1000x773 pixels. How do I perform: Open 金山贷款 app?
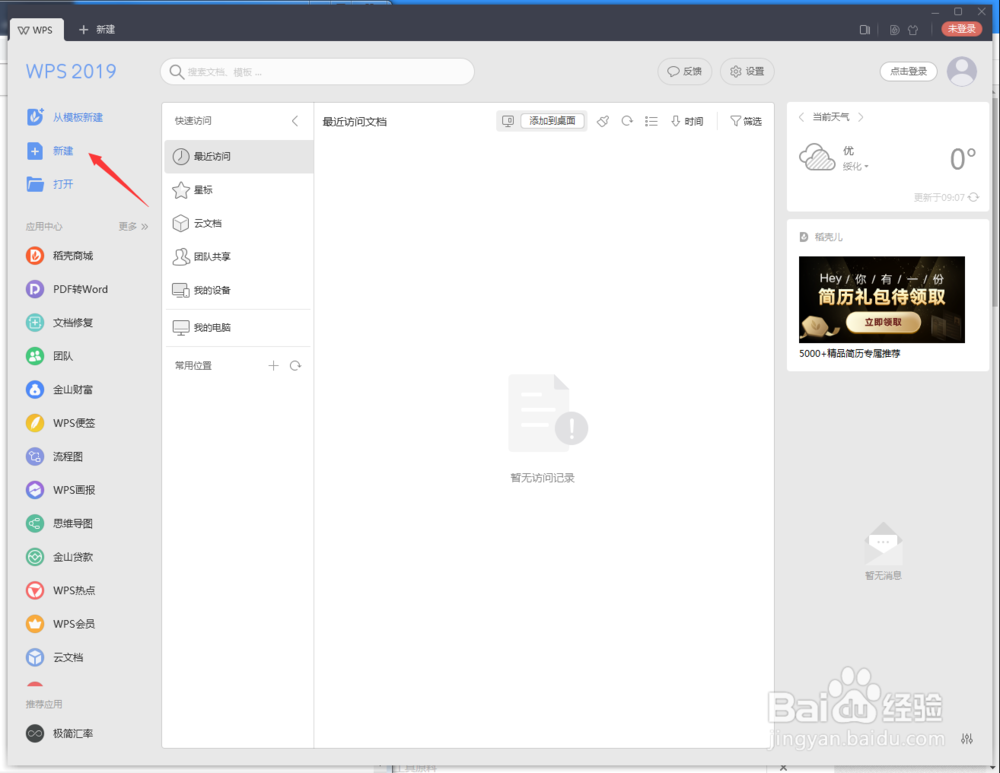[x=59, y=557]
